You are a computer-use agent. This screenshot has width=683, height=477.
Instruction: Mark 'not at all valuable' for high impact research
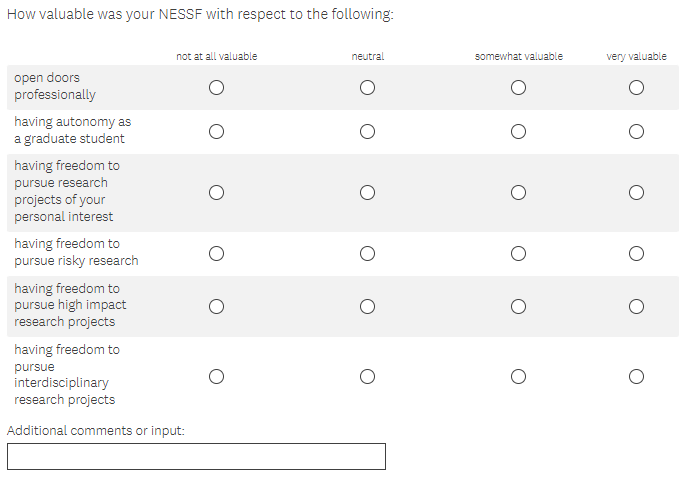[216, 306]
